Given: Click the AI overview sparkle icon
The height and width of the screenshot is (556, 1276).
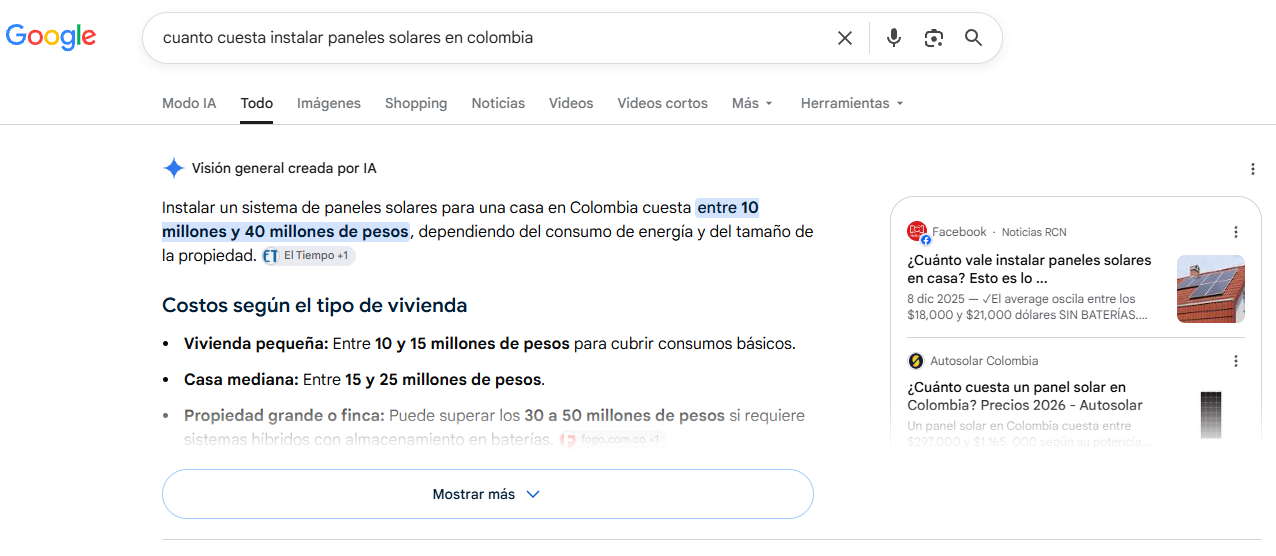Looking at the screenshot, I should pos(173,168).
